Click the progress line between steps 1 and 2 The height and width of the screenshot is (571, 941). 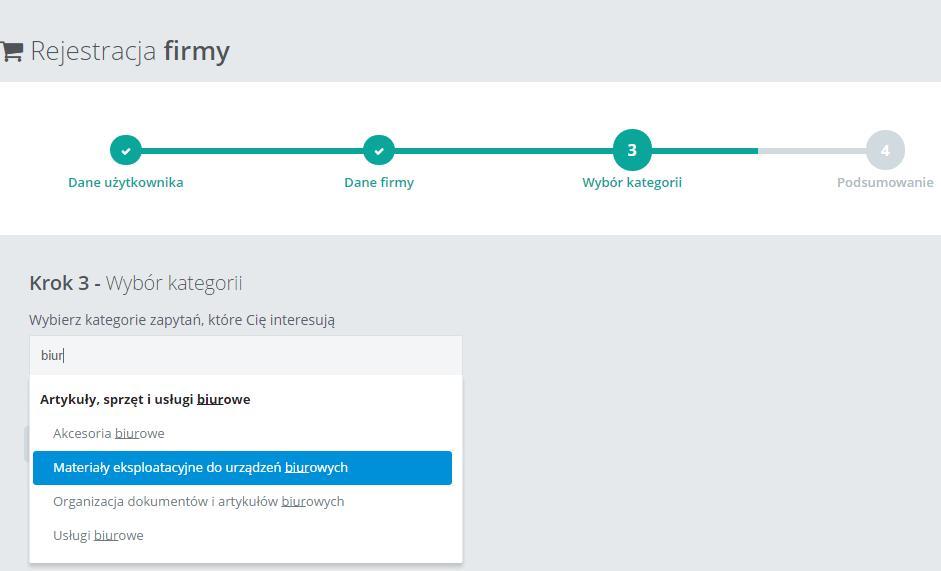pos(252,151)
